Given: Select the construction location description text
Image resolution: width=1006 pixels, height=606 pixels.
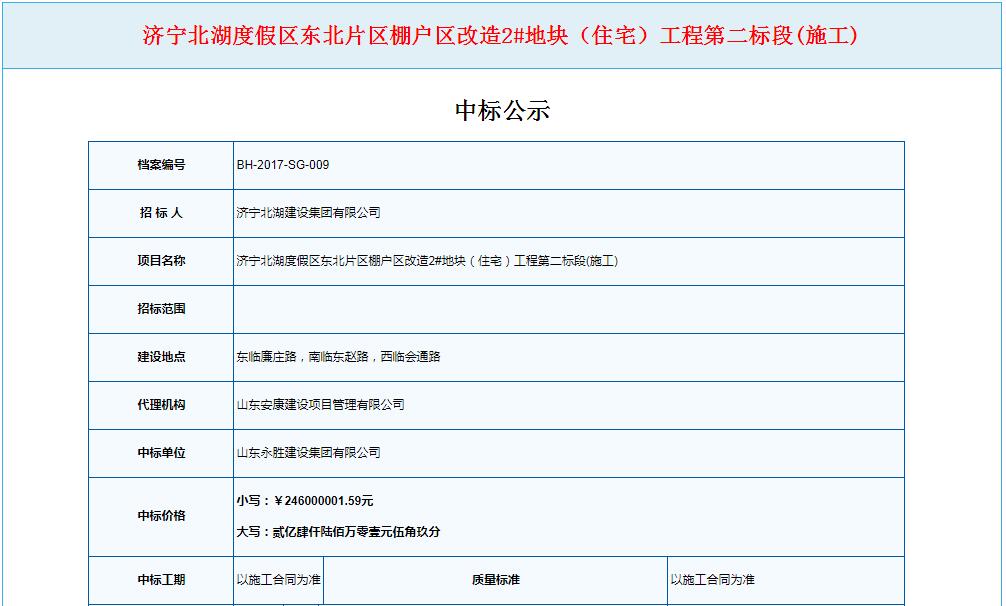Looking at the screenshot, I should coord(338,357).
